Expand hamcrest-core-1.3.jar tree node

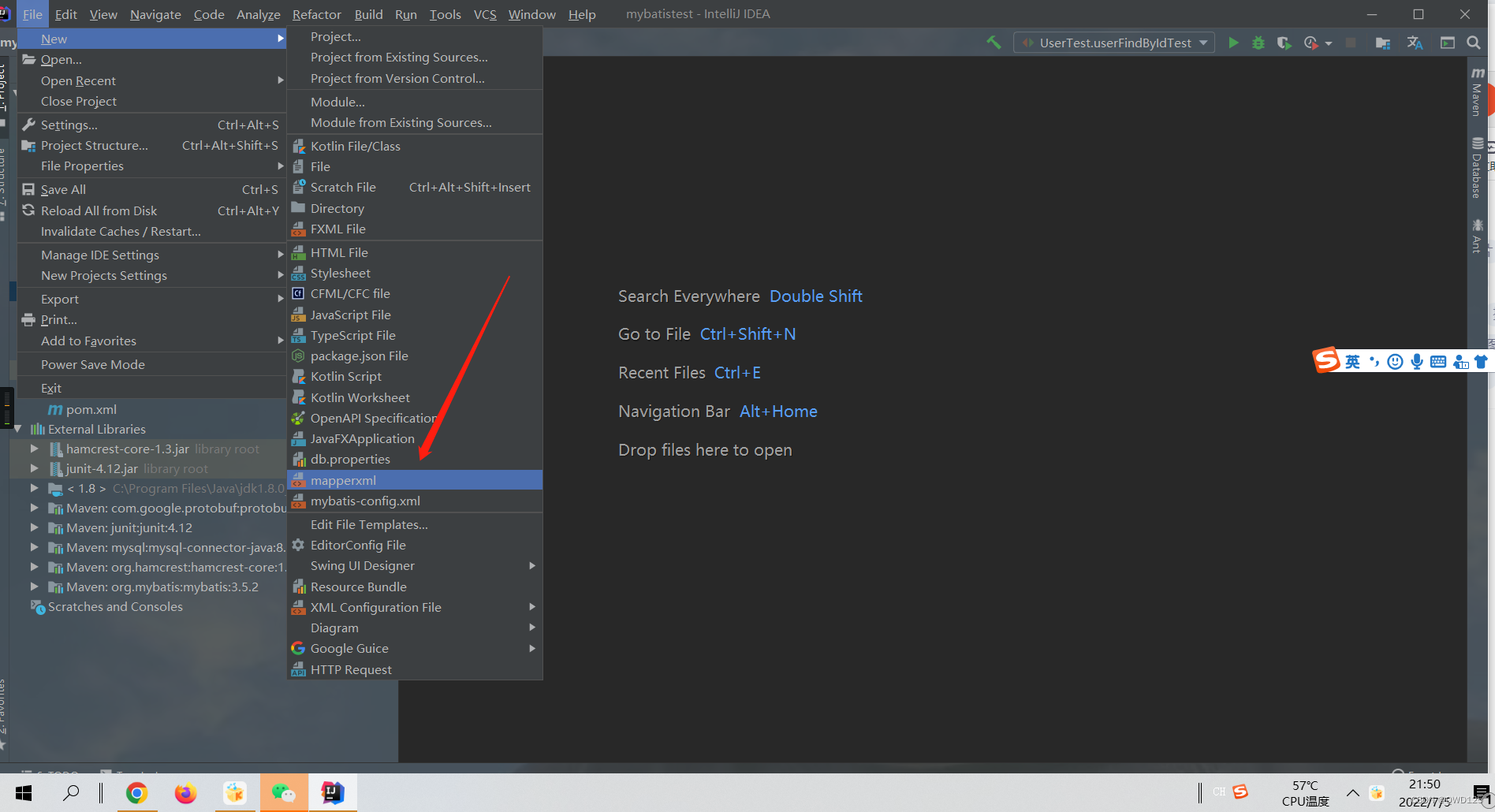click(34, 449)
